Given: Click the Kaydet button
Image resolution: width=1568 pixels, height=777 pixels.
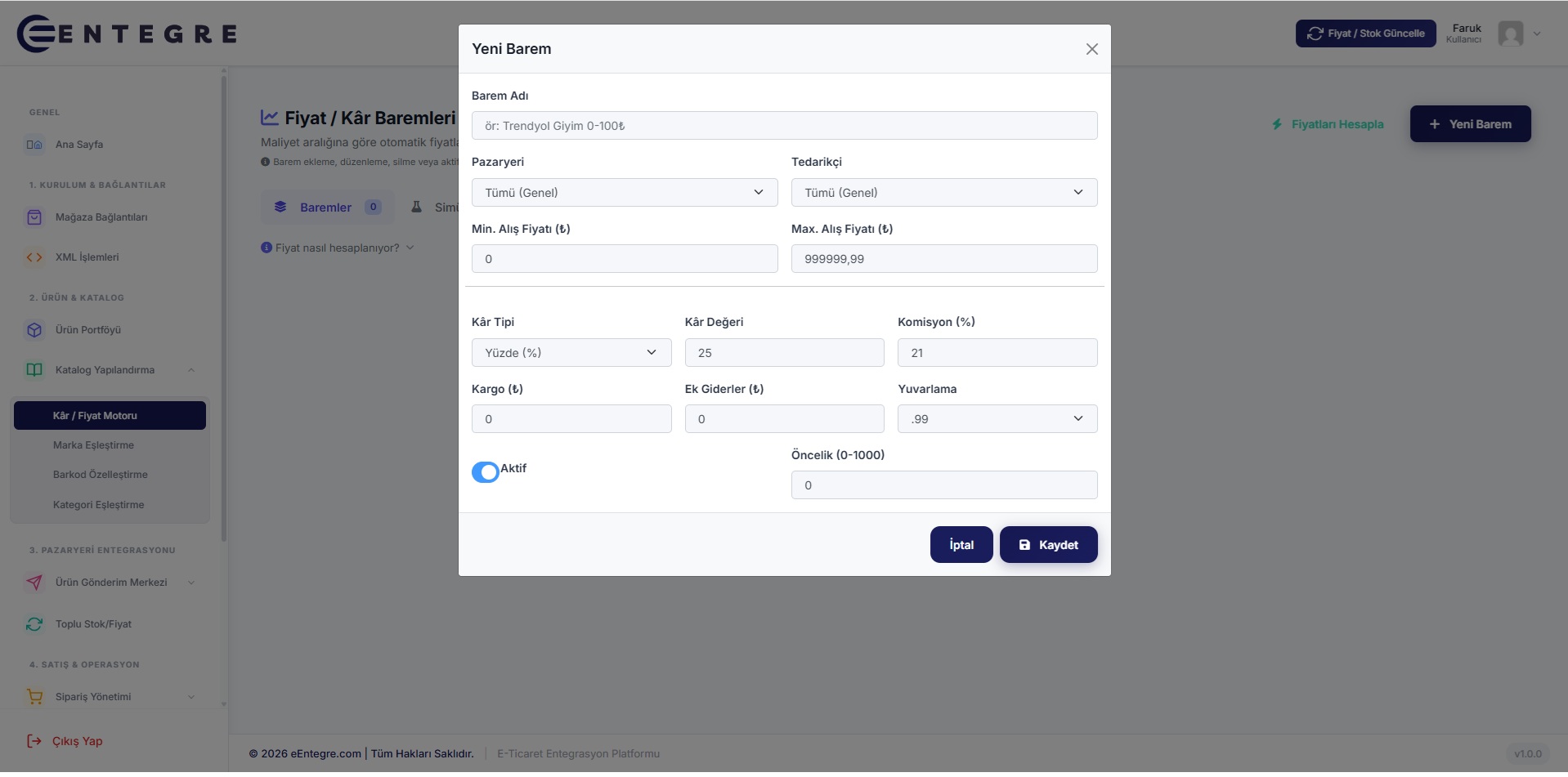Looking at the screenshot, I should pyautogui.click(x=1049, y=545).
